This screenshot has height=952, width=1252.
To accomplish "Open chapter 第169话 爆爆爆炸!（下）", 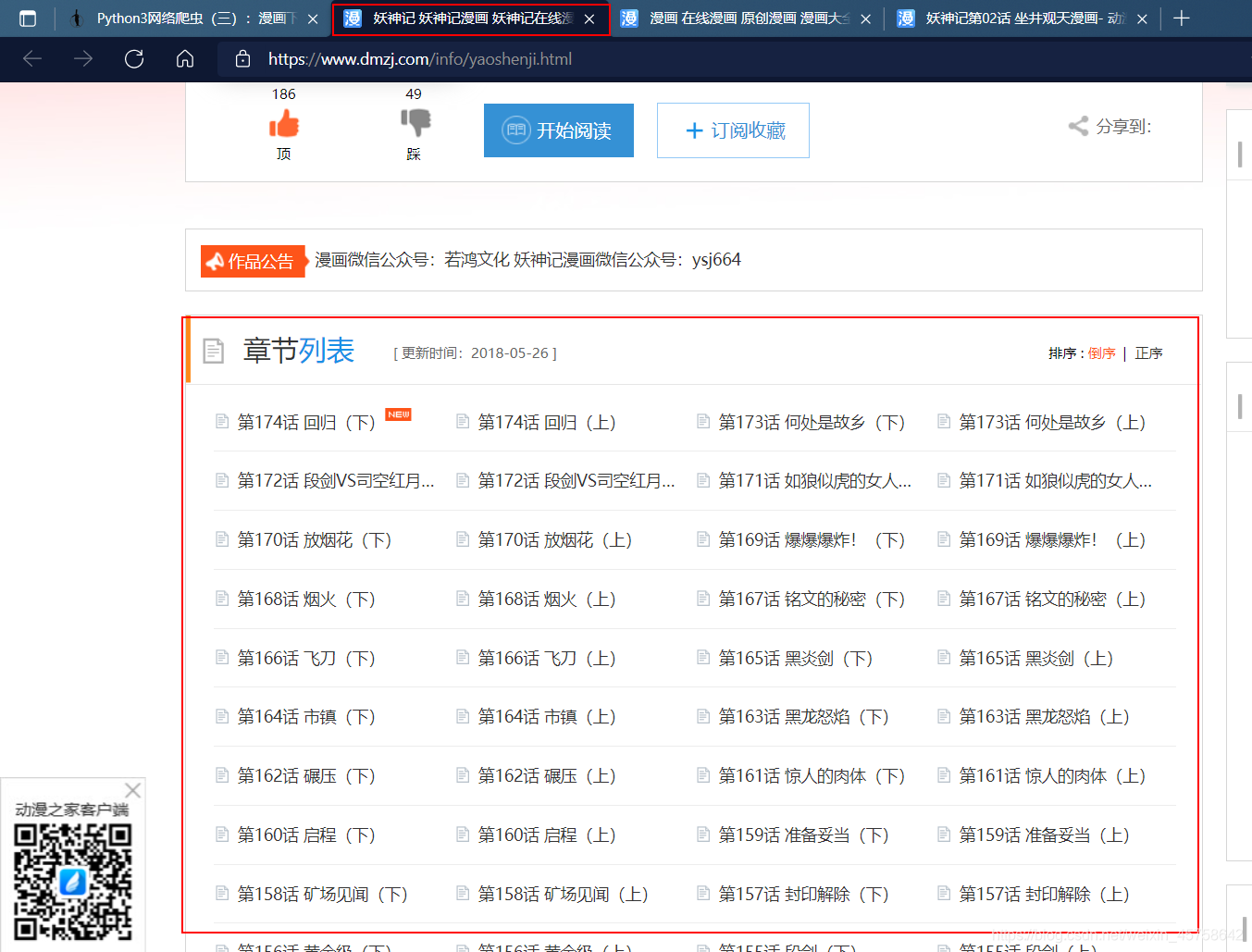I will 812,540.
